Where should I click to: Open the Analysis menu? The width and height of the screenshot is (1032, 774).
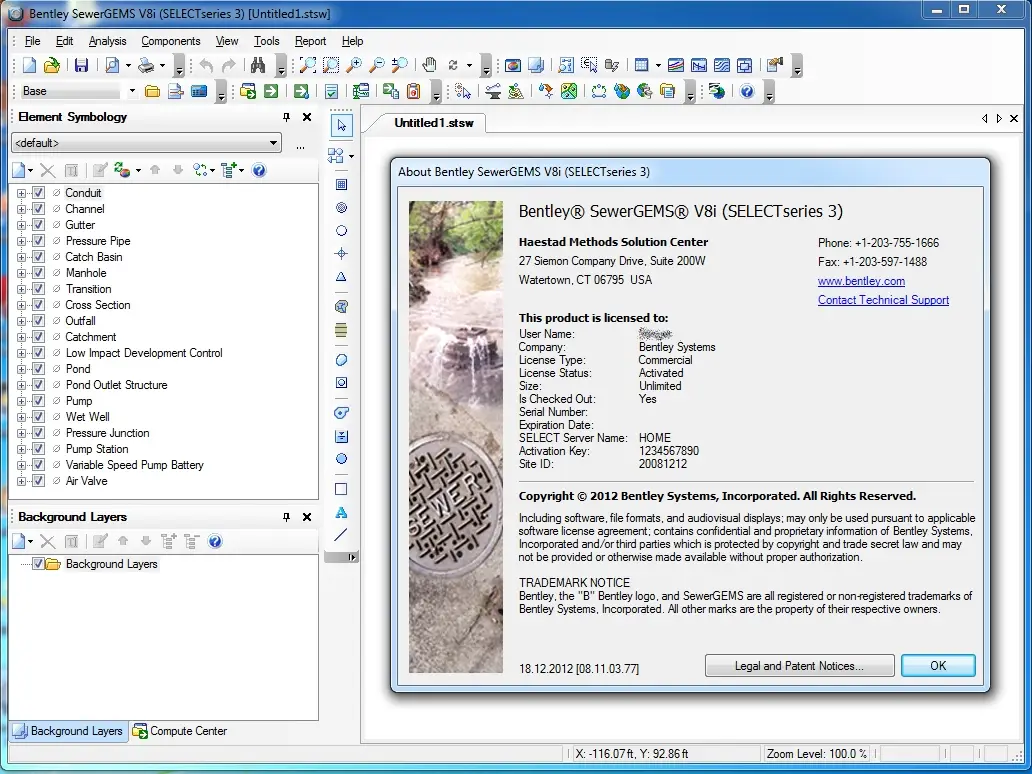click(107, 41)
